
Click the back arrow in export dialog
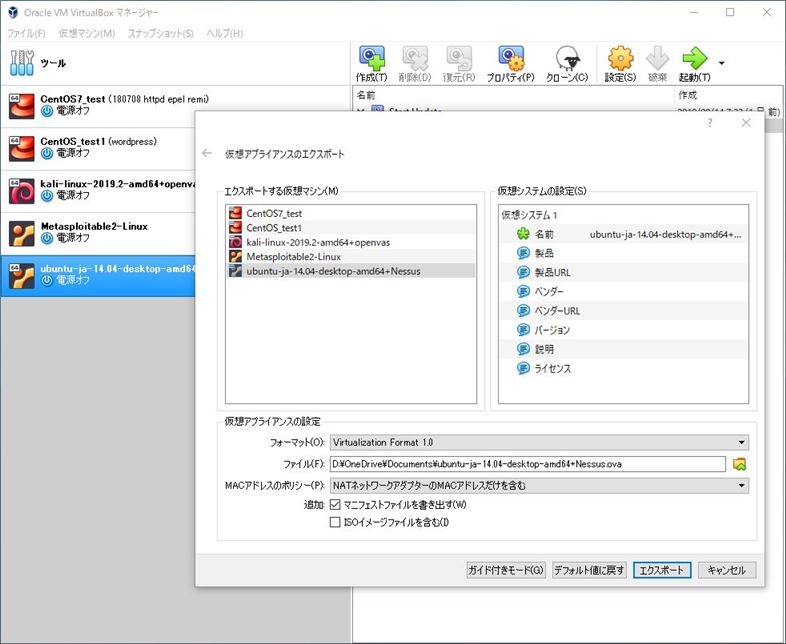tap(207, 153)
